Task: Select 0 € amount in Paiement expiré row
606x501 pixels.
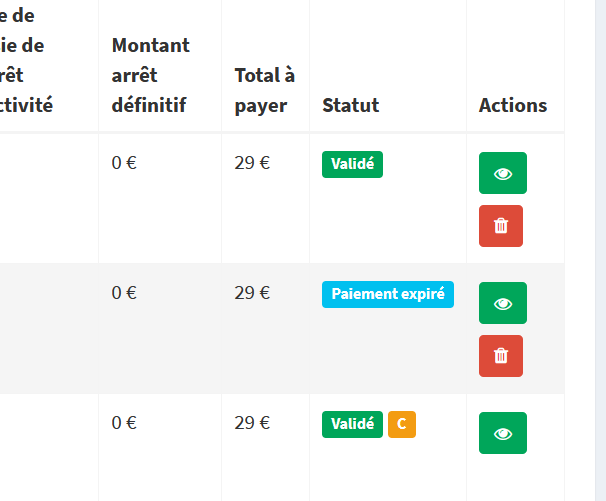Action: [x=124, y=293]
